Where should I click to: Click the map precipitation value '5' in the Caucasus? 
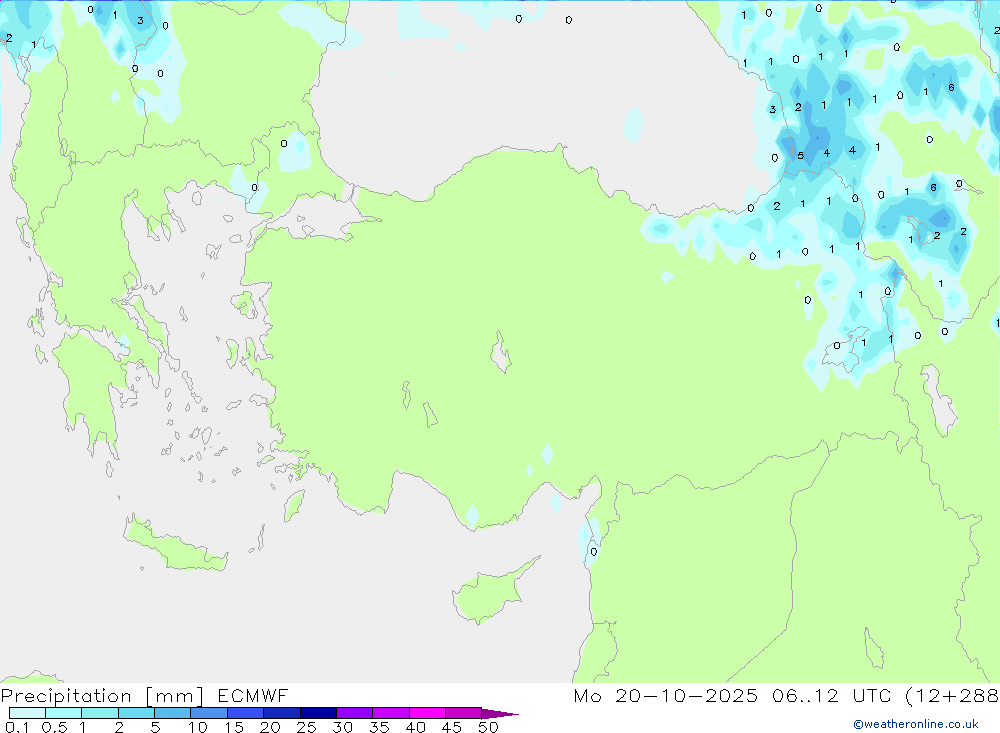(800, 155)
